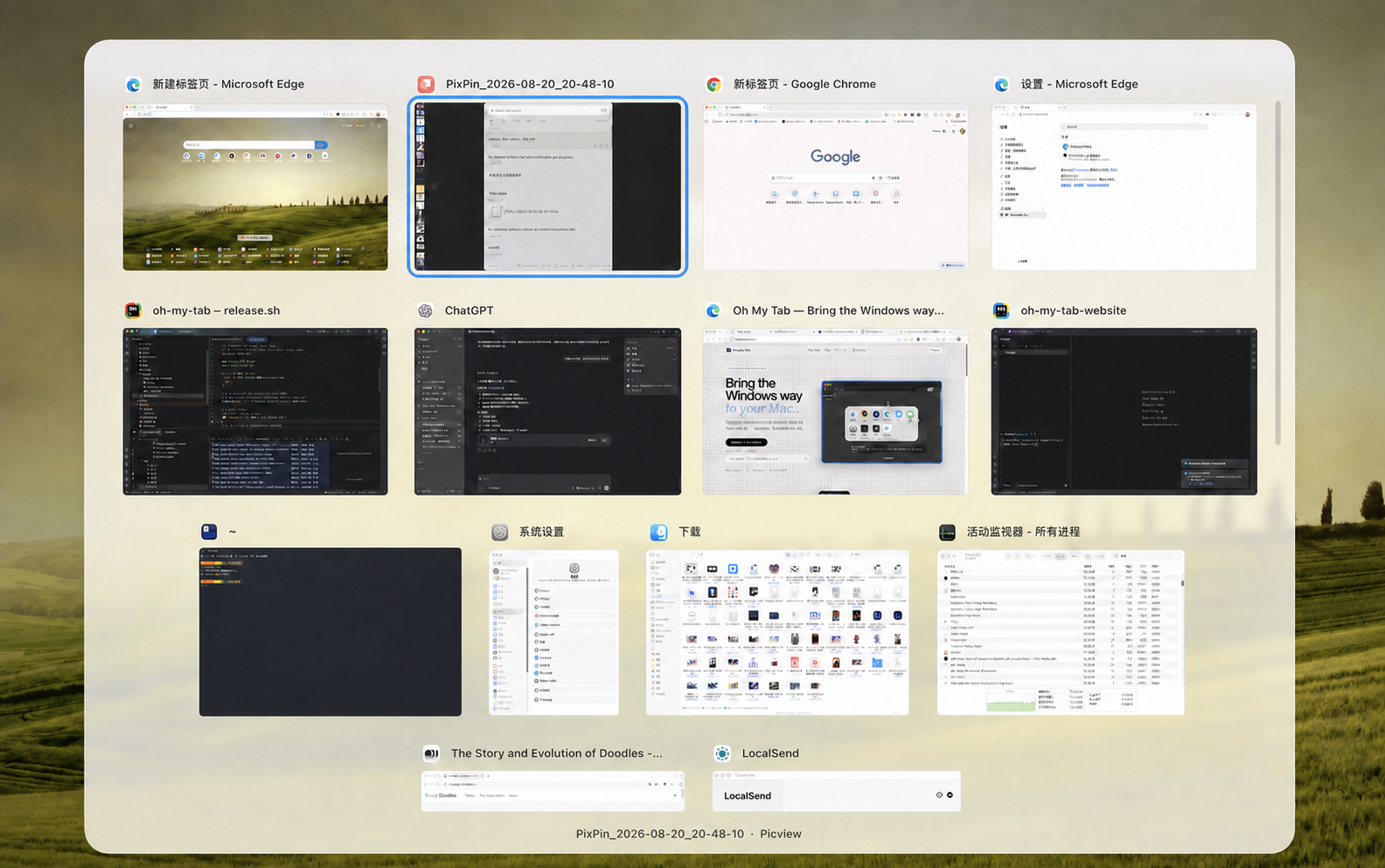The image size is (1385, 868).
Task: Click the 下载 title text
Action: tap(689, 532)
